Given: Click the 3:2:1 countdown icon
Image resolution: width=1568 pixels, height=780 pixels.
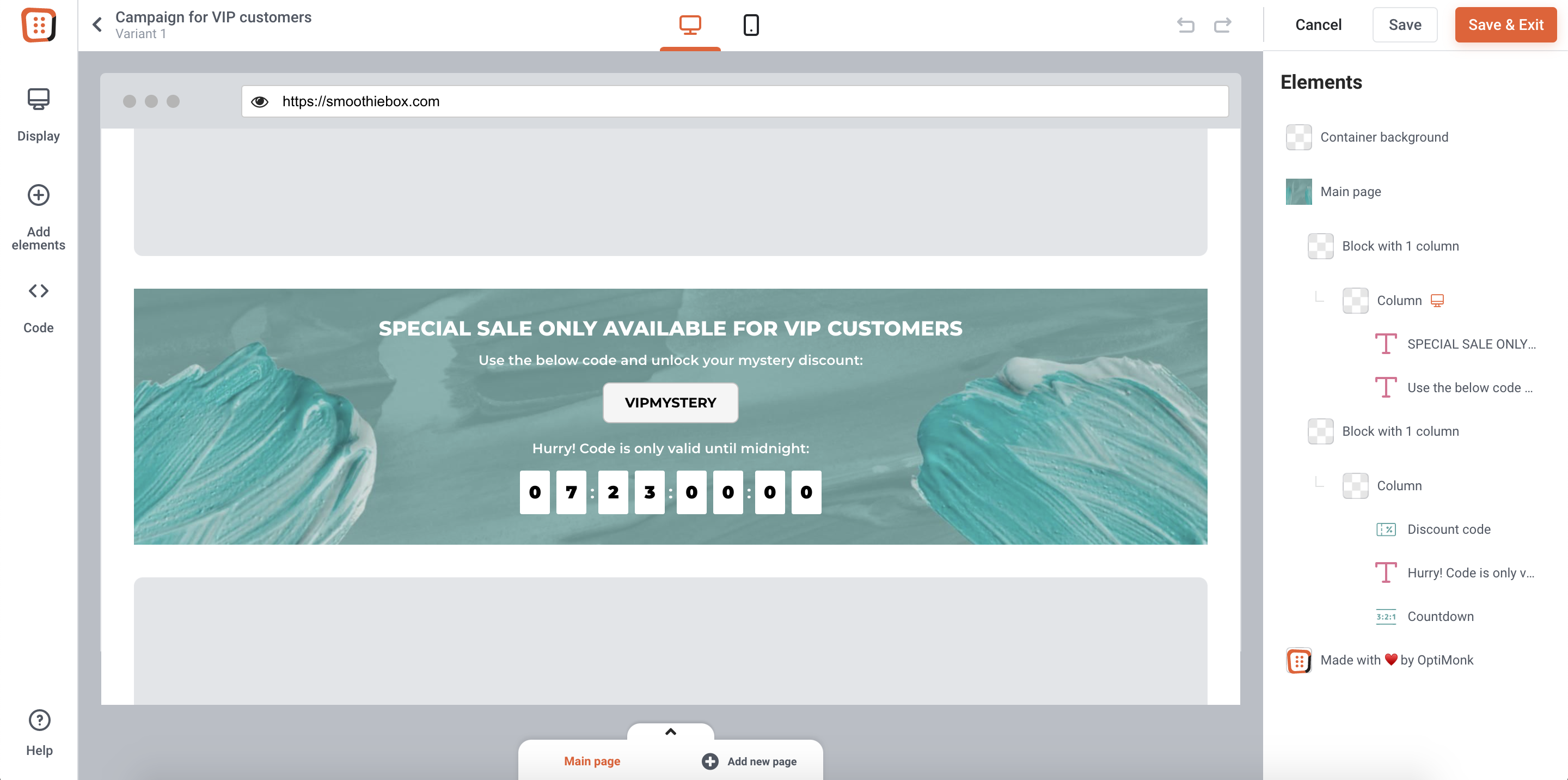Looking at the screenshot, I should click(1386, 617).
